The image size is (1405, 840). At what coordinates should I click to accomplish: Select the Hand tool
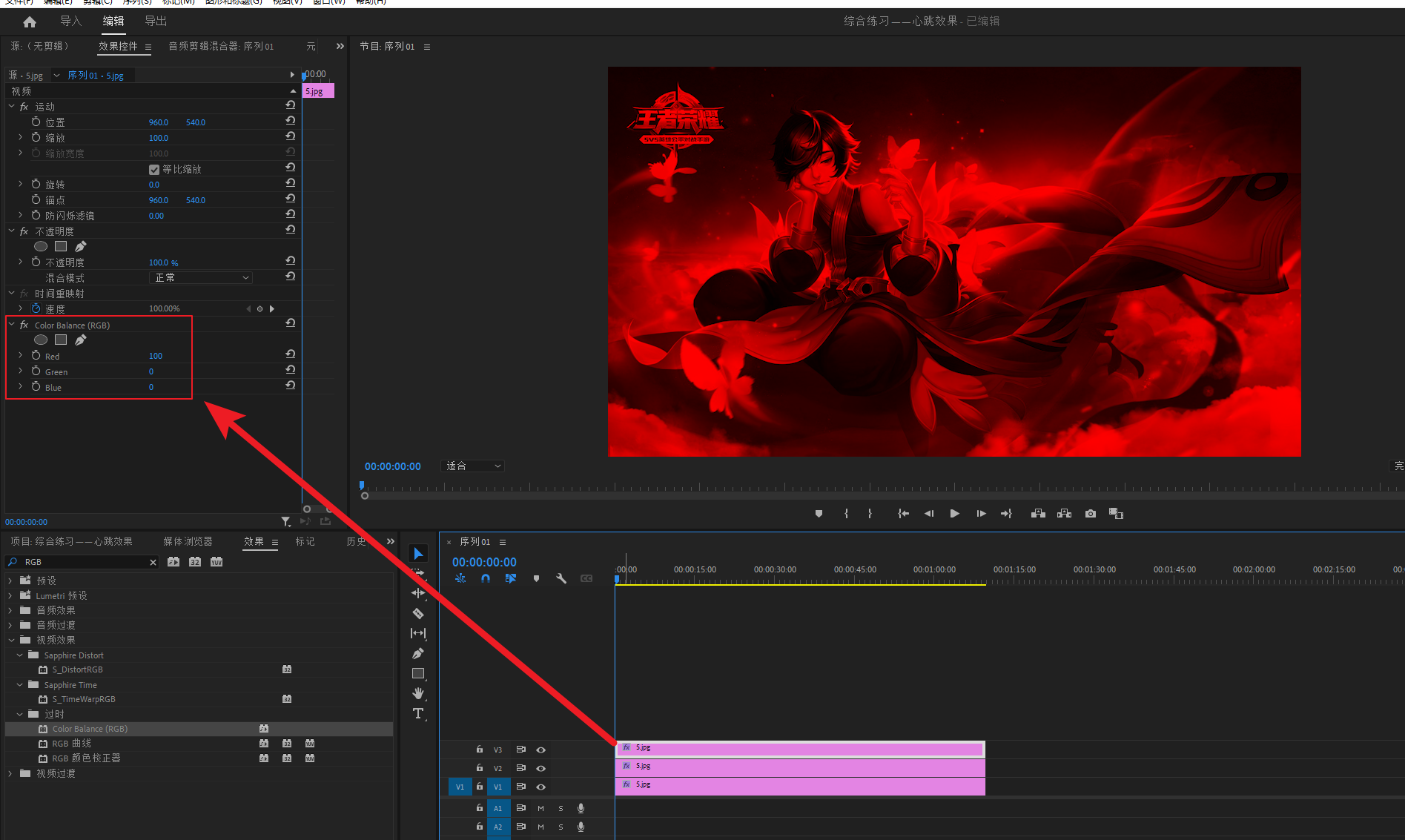point(418,693)
